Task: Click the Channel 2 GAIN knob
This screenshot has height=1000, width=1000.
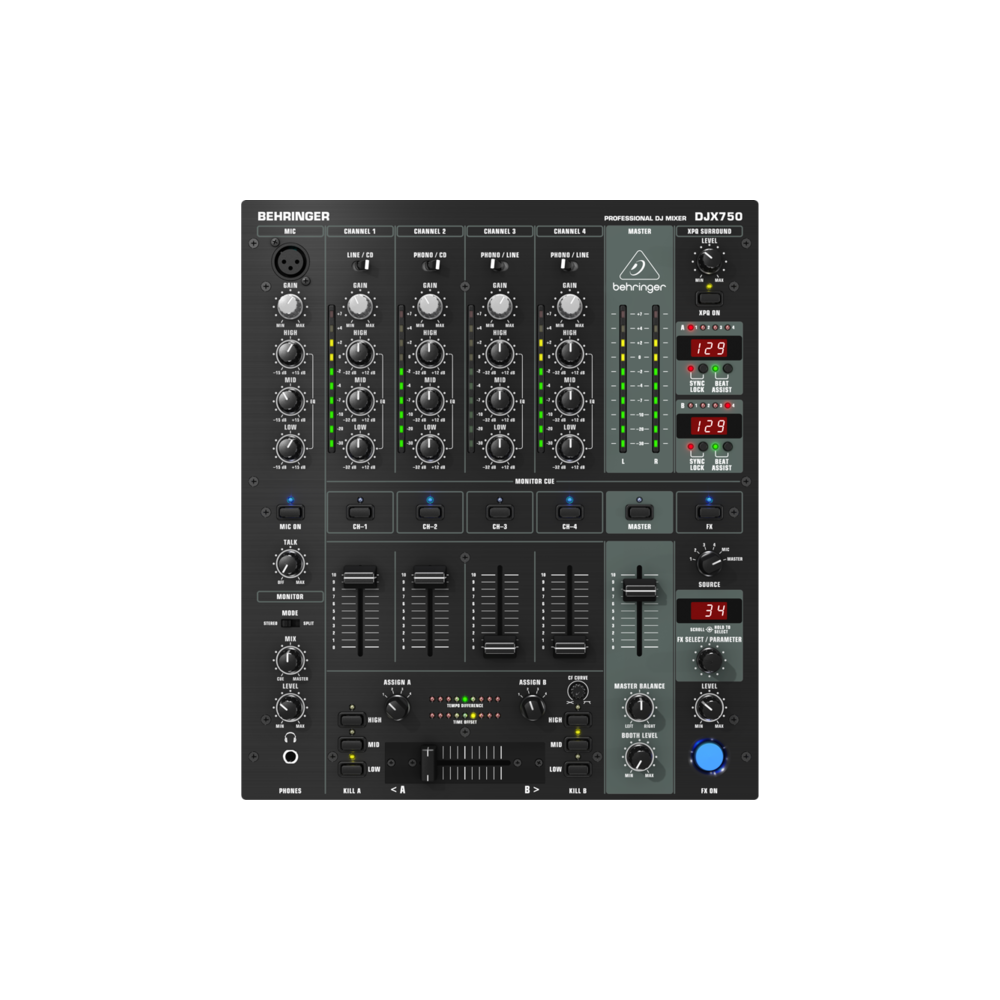Action: [430, 306]
